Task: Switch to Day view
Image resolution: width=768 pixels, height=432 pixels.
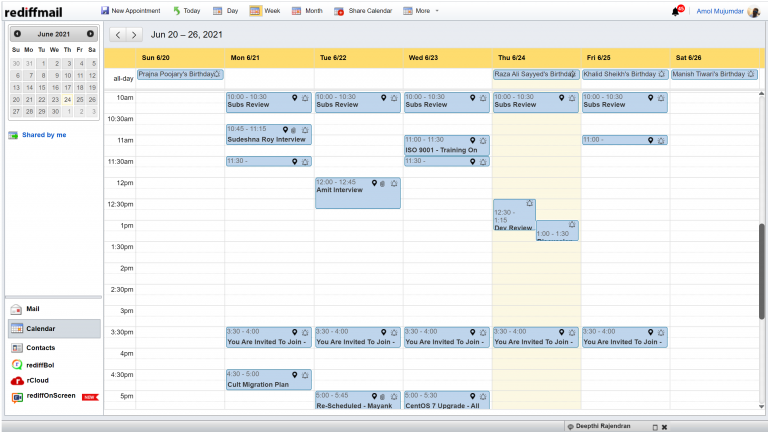Action: pyautogui.click(x=226, y=11)
